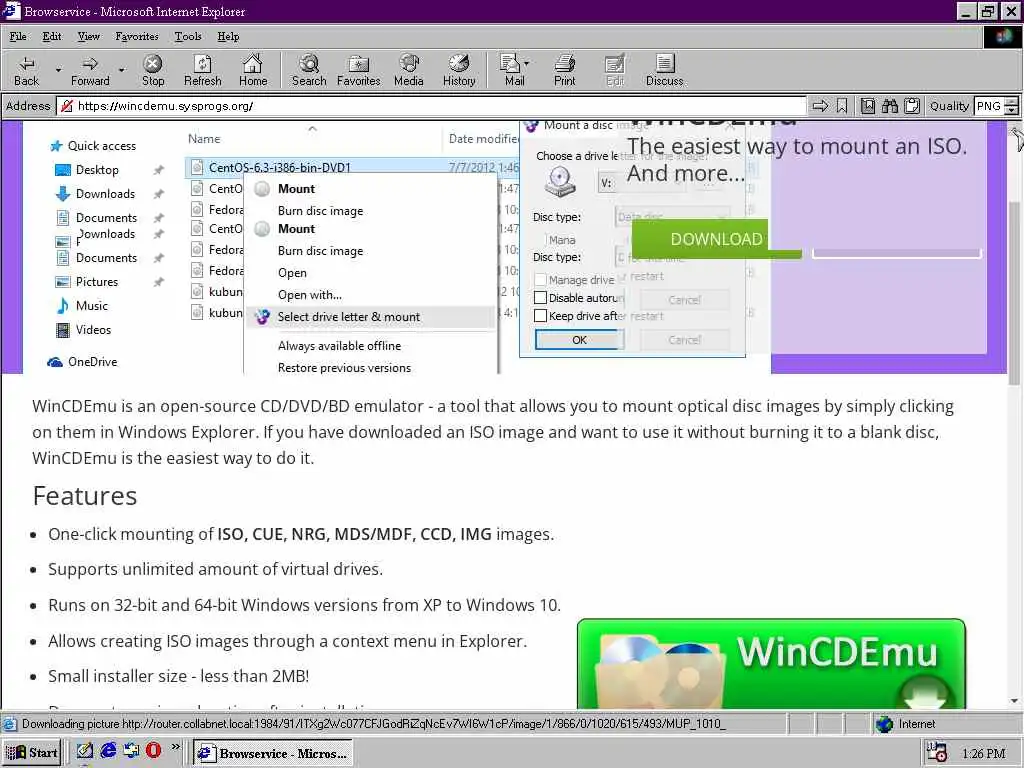Go to the Home page icon
This screenshot has width=1024, height=768.
click(253, 71)
